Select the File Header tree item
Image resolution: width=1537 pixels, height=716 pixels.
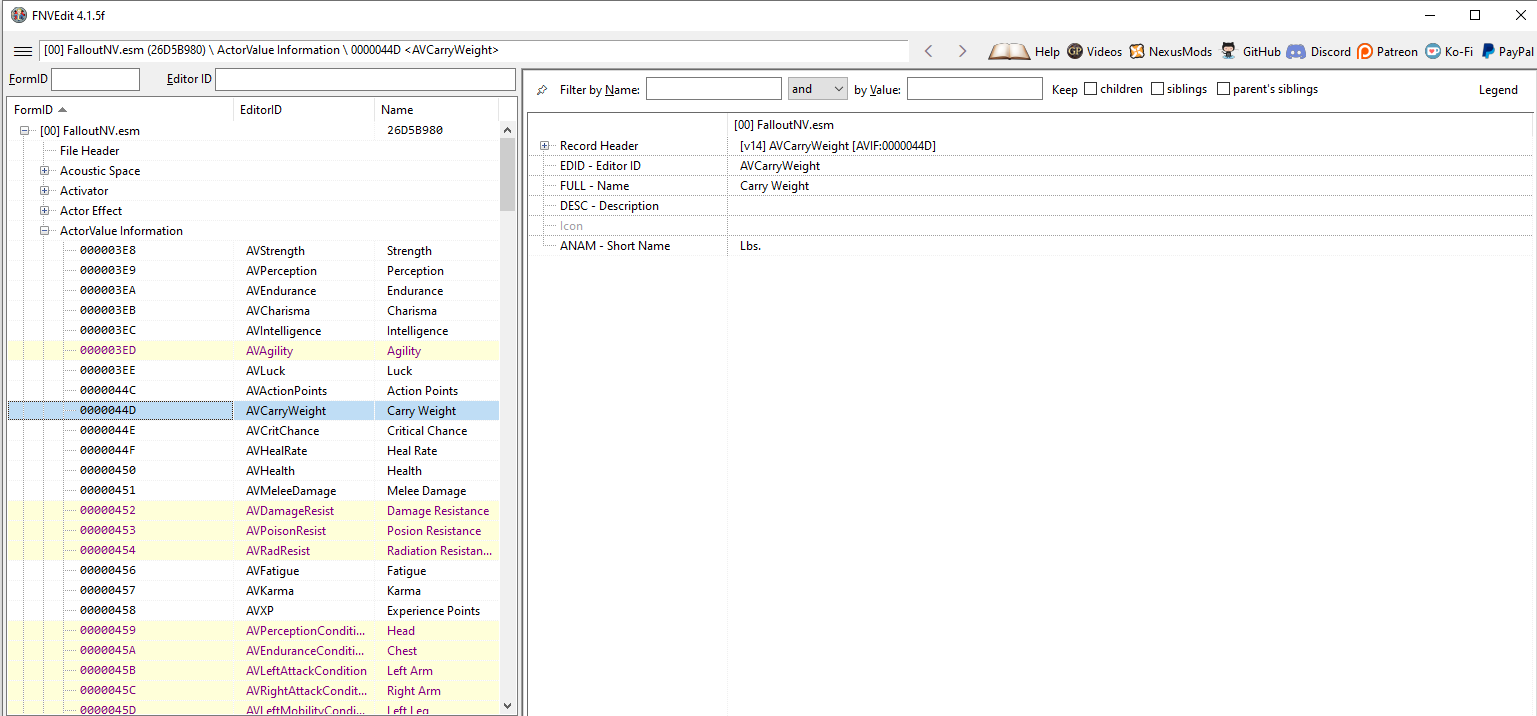pos(90,151)
